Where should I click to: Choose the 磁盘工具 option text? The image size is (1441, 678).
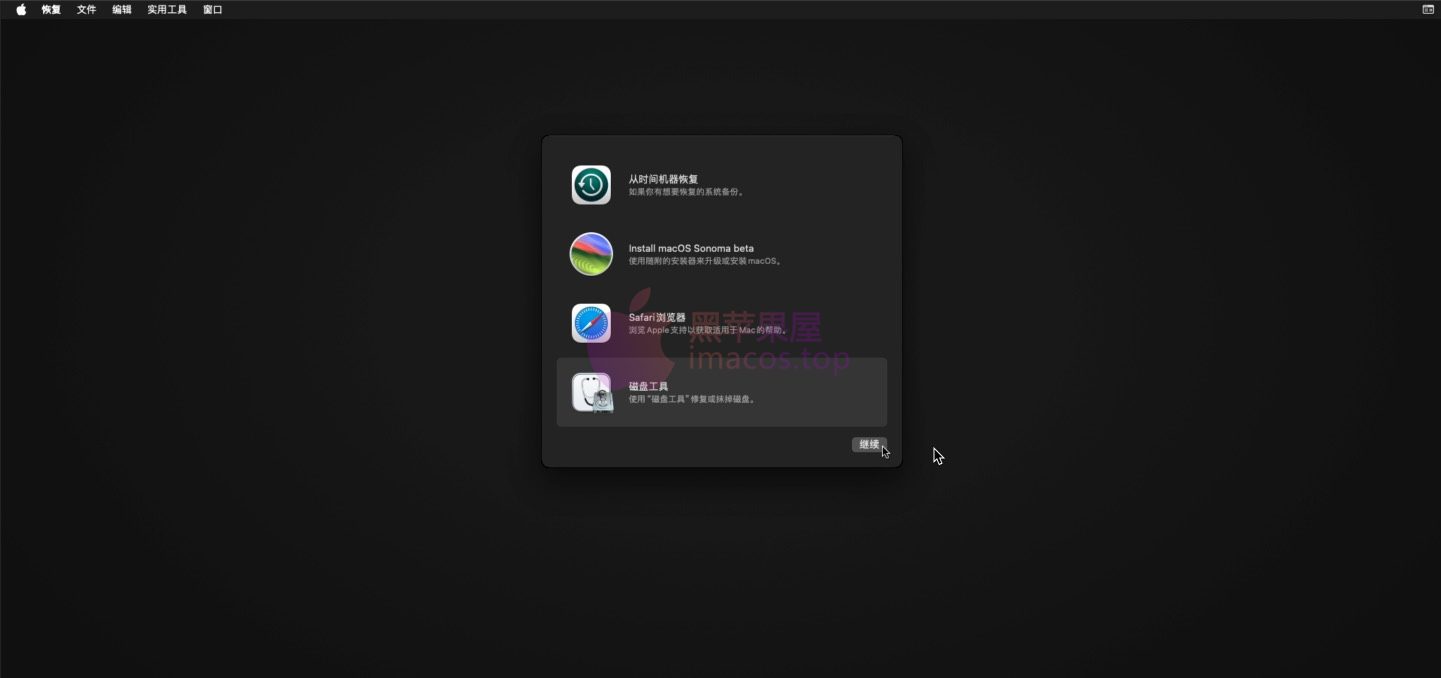(648, 386)
